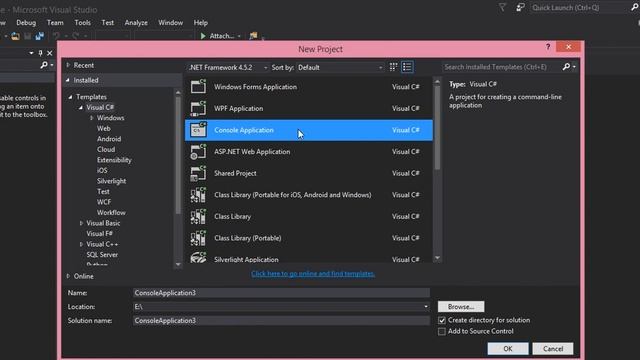Screen dimensions: 640x360
Task: Expand the Windows tree node arrow
Action: (91, 118)
